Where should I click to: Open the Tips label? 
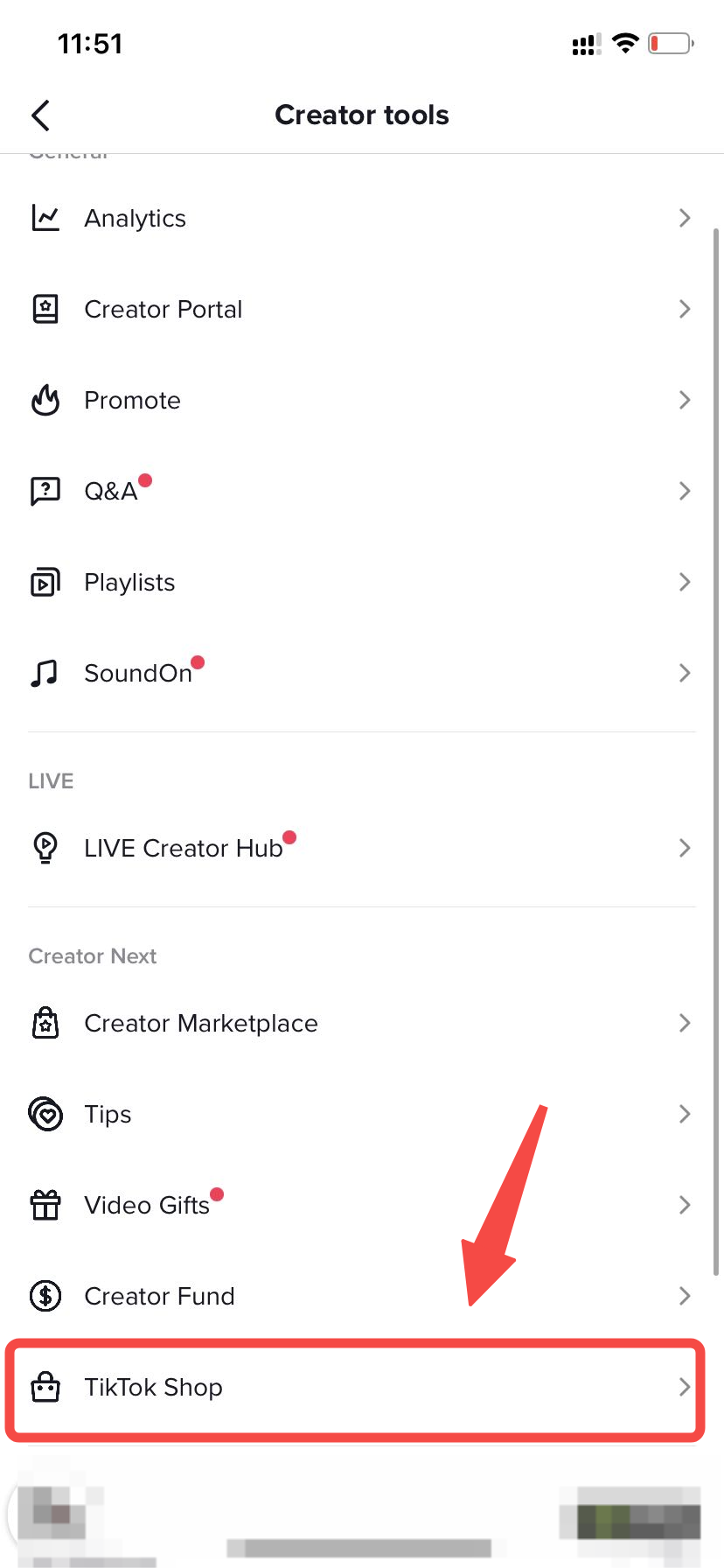[x=108, y=1114]
